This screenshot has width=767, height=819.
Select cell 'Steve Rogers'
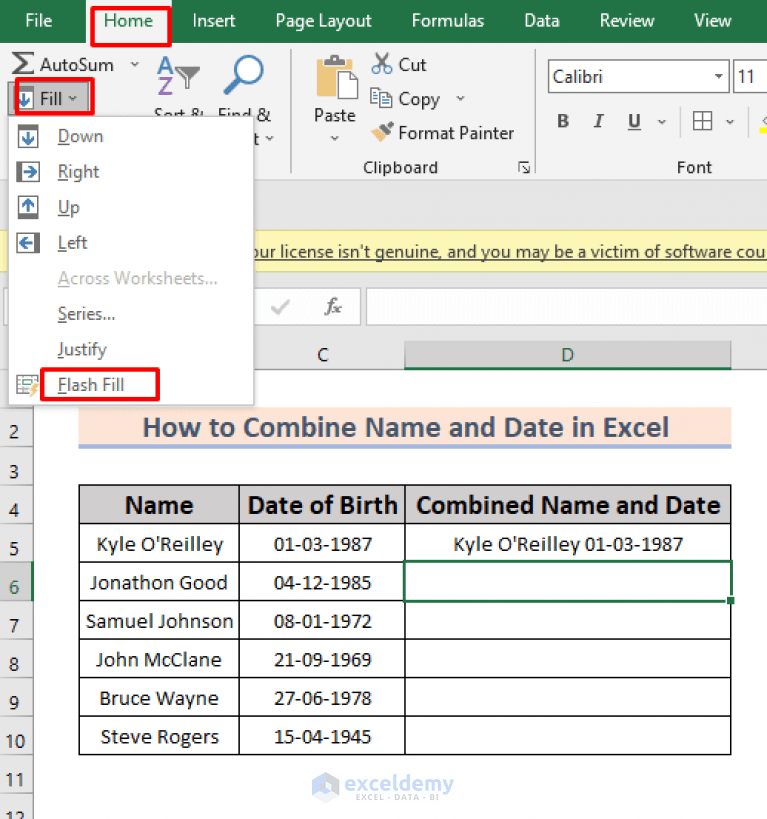point(159,736)
